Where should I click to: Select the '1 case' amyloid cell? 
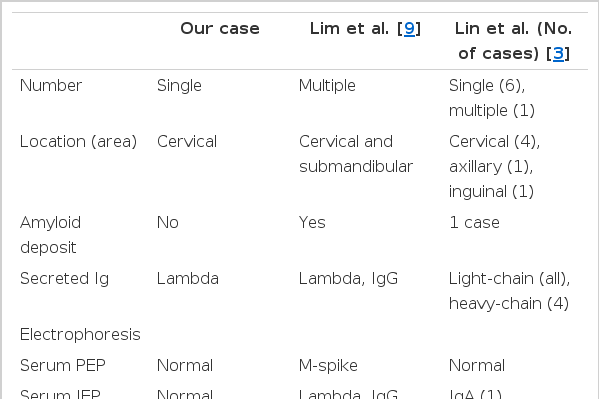[474, 223]
